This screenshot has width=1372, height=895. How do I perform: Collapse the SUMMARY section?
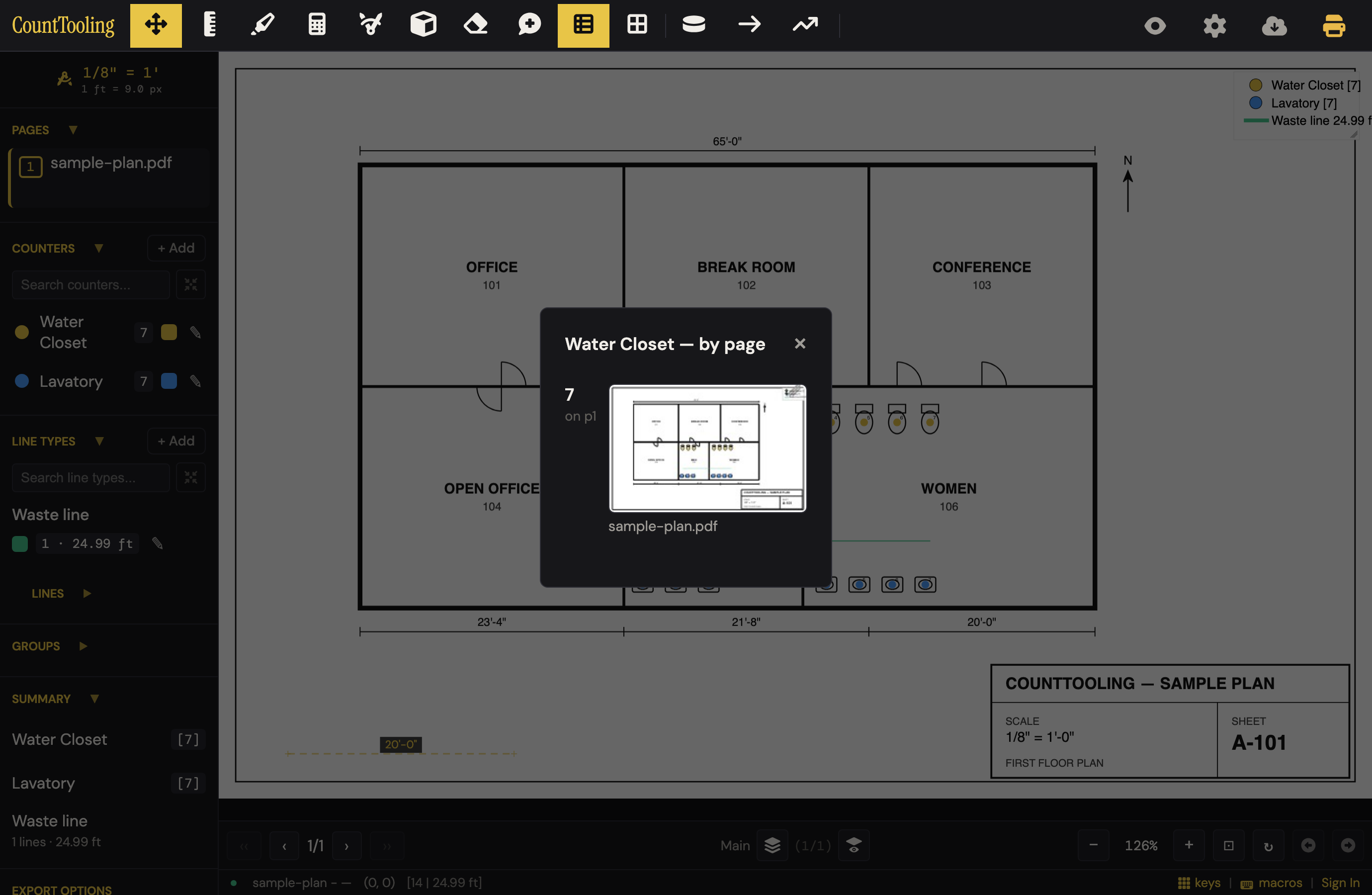94,699
